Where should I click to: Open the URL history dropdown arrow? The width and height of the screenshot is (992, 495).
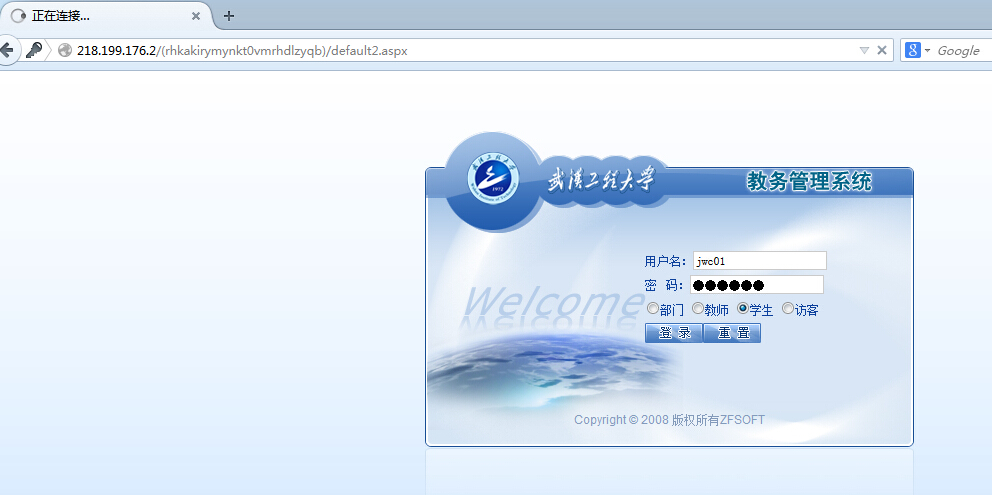click(864, 51)
